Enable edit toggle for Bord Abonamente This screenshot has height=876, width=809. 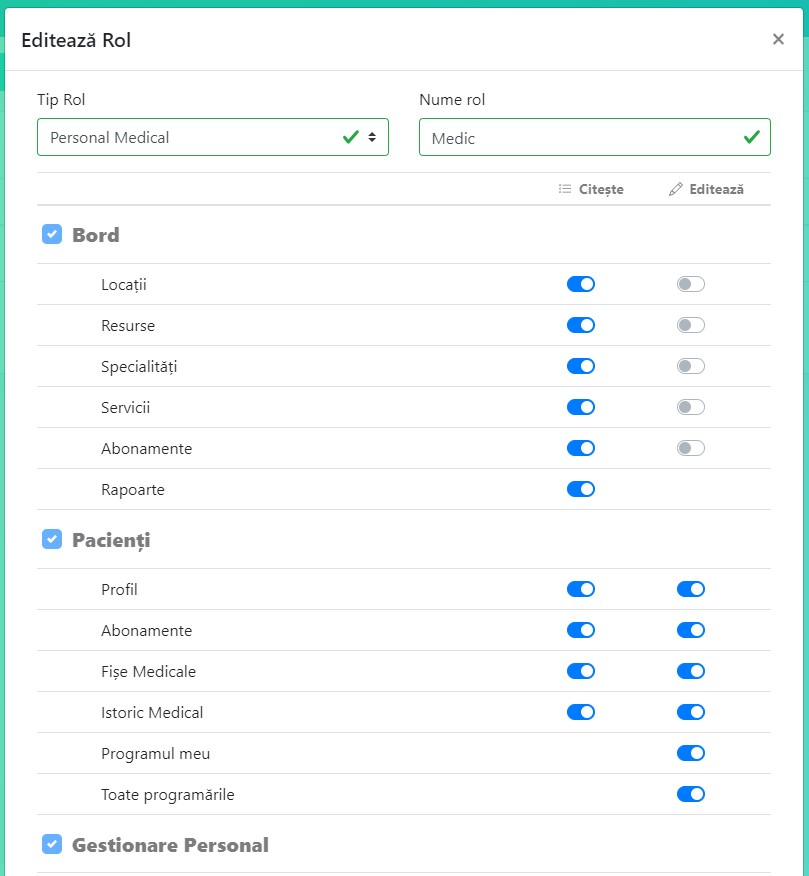(691, 448)
